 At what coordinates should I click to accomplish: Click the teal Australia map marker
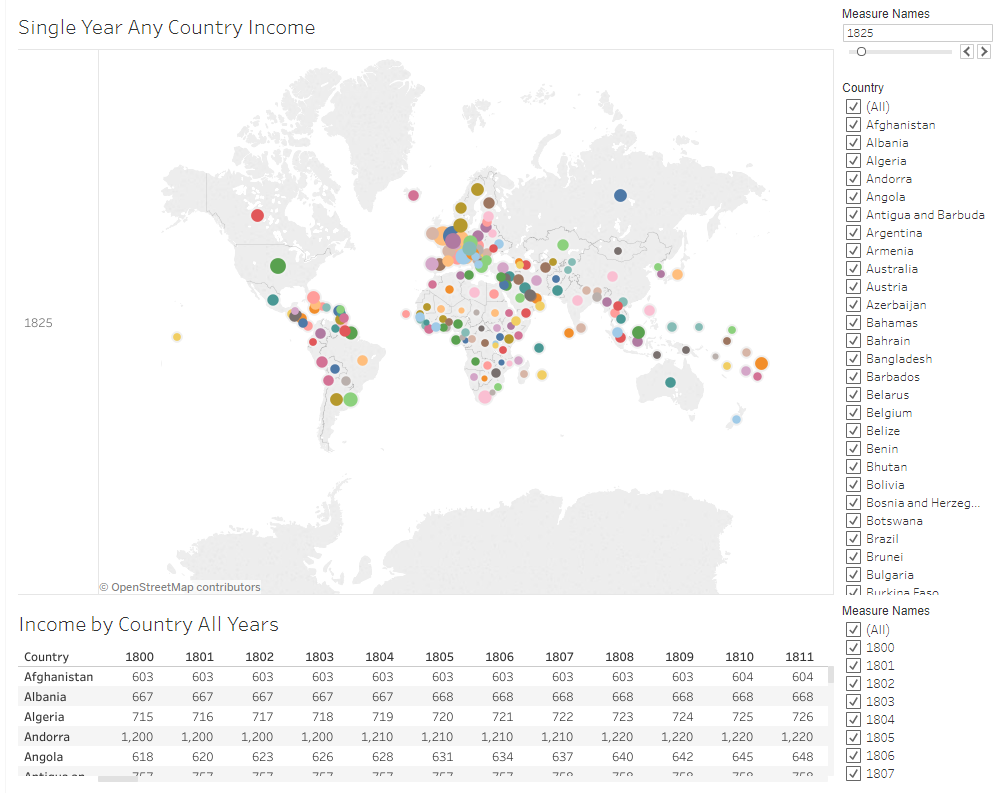[669, 382]
